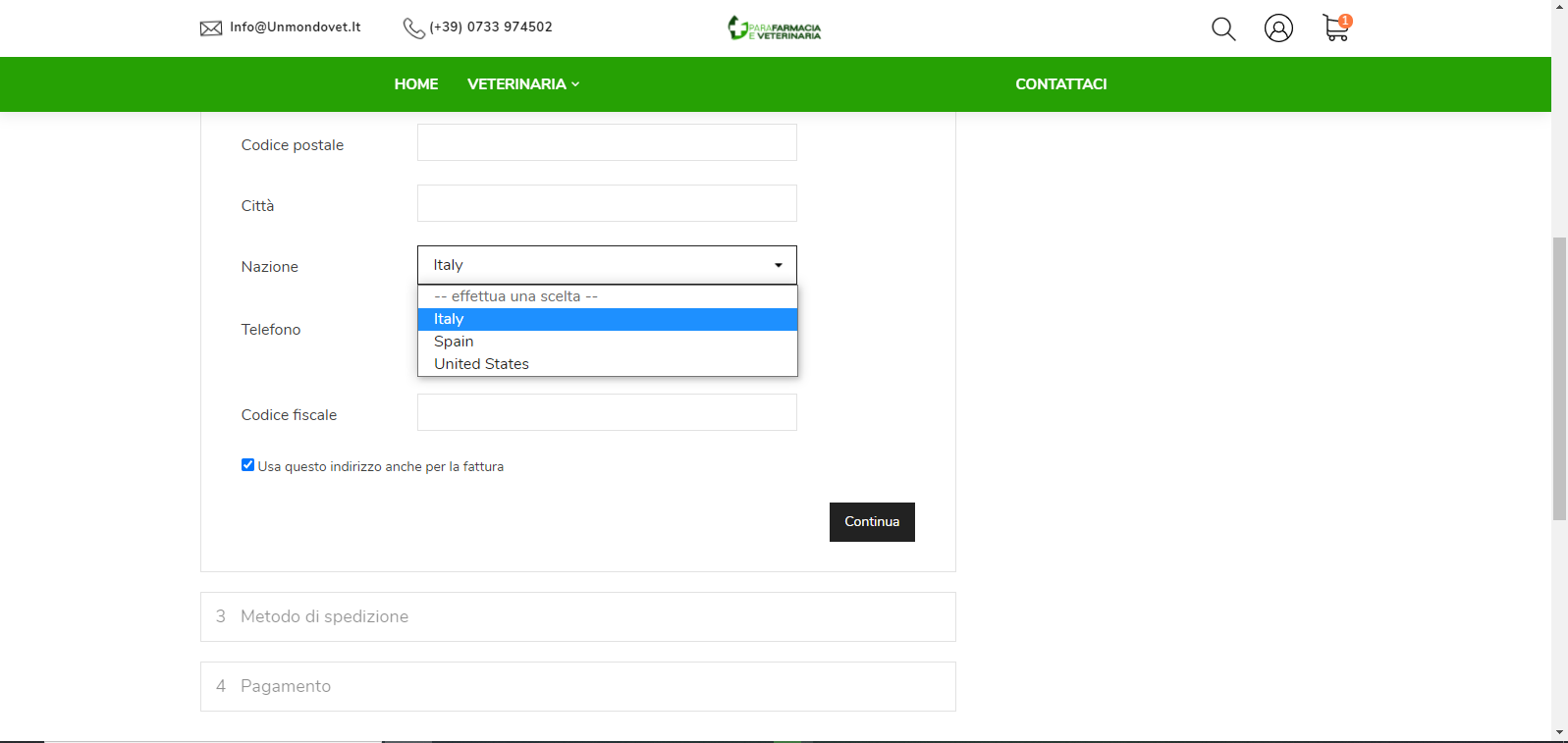Select United States from the country list

607,364
